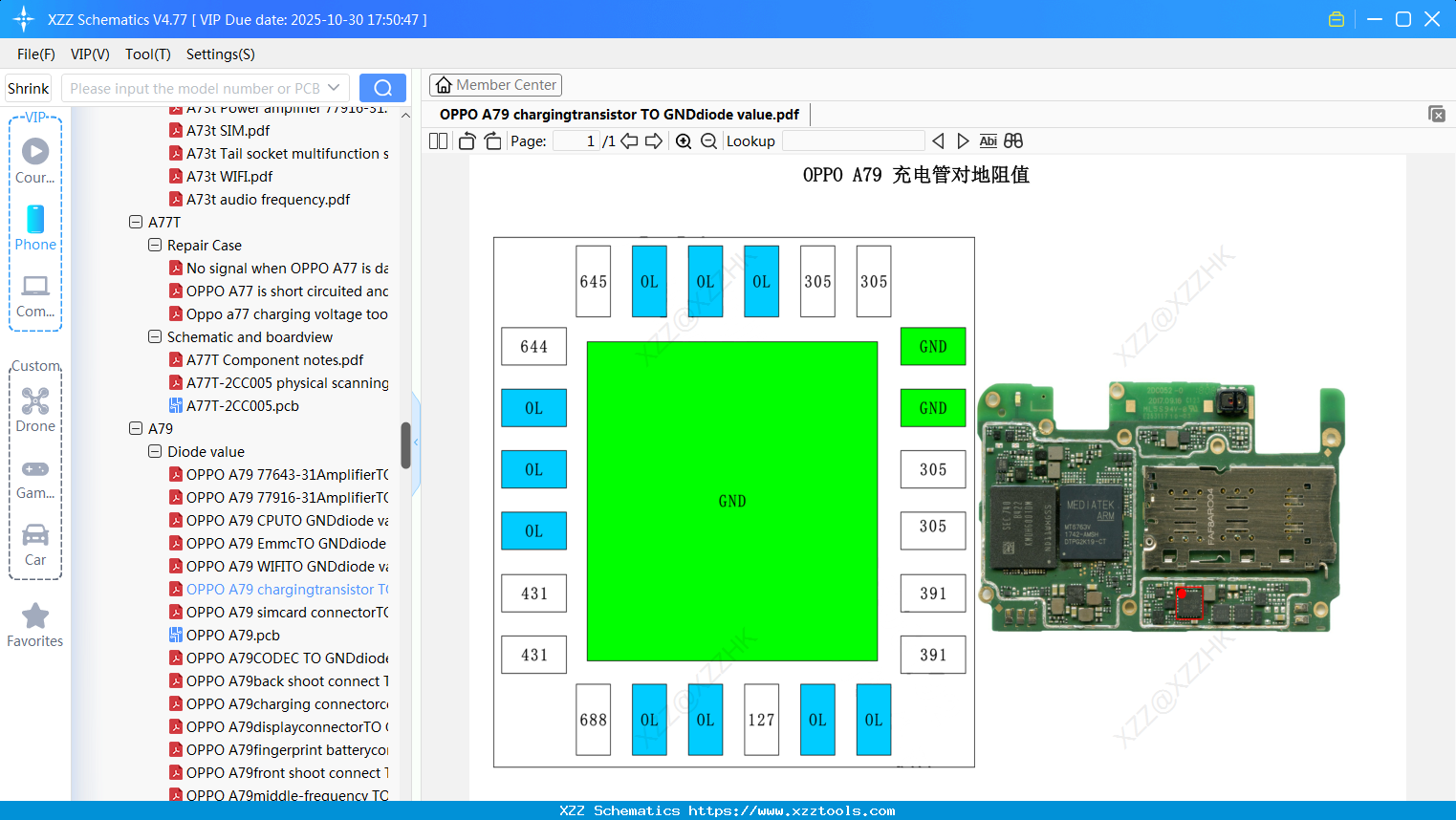The height and width of the screenshot is (820, 1456).
Task: Open the model number search dropdown
Action: tap(334, 87)
